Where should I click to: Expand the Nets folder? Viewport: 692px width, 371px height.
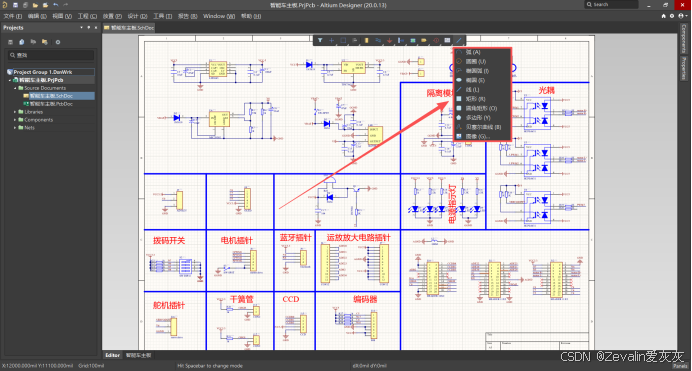[15, 128]
